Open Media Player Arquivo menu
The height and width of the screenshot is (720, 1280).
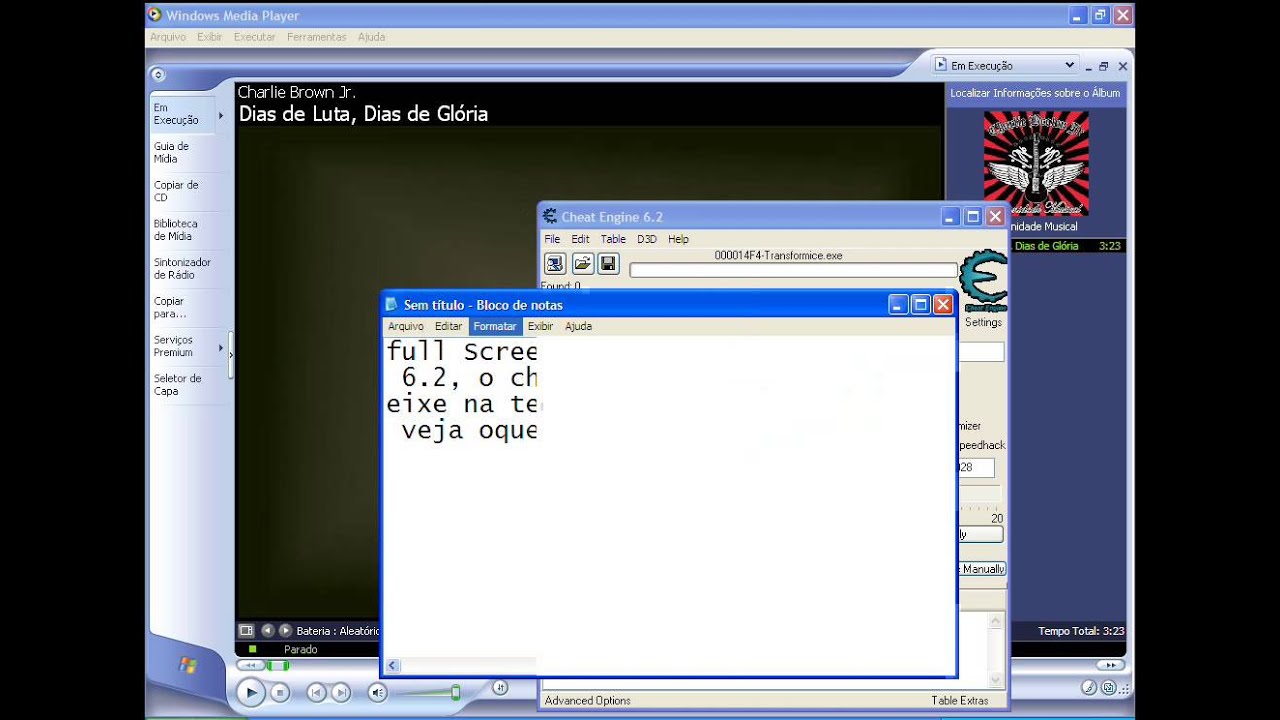tap(168, 37)
